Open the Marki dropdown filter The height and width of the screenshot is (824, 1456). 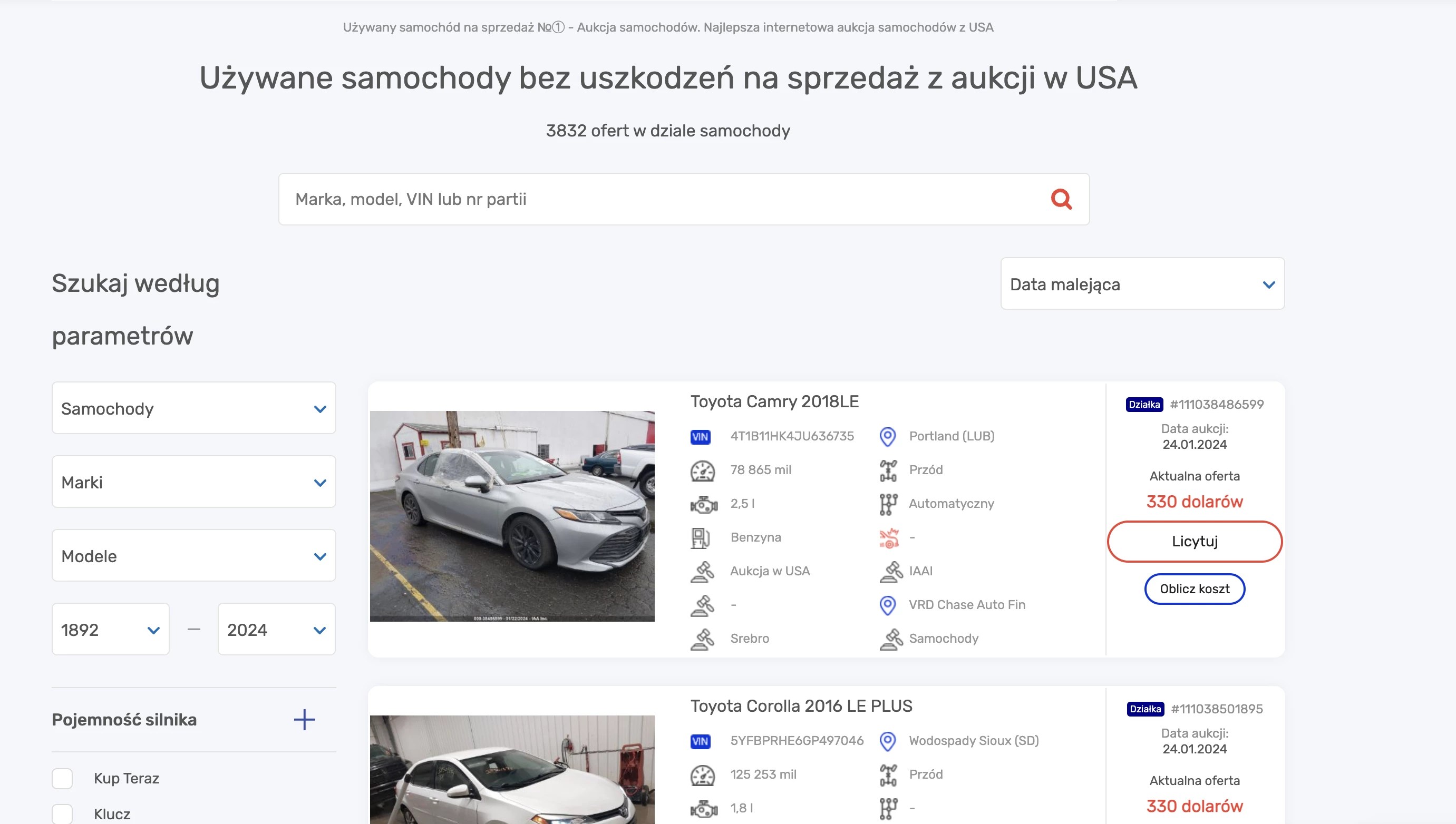(x=195, y=483)
